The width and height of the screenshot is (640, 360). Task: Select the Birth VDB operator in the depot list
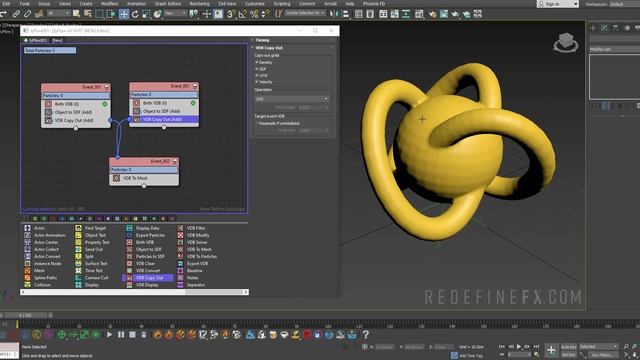pyautogui.click(x=140, y=242)
